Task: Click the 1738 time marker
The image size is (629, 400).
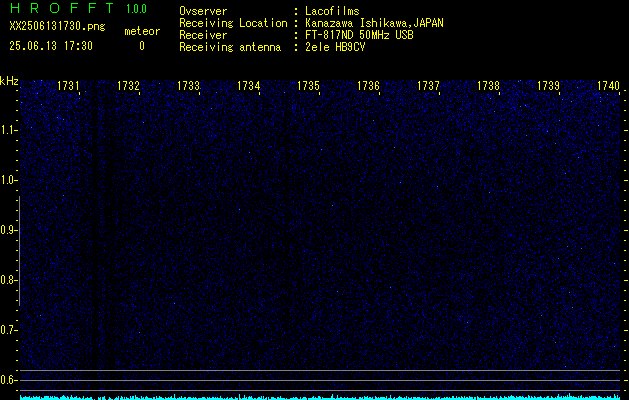Action: tap(489, 86)
